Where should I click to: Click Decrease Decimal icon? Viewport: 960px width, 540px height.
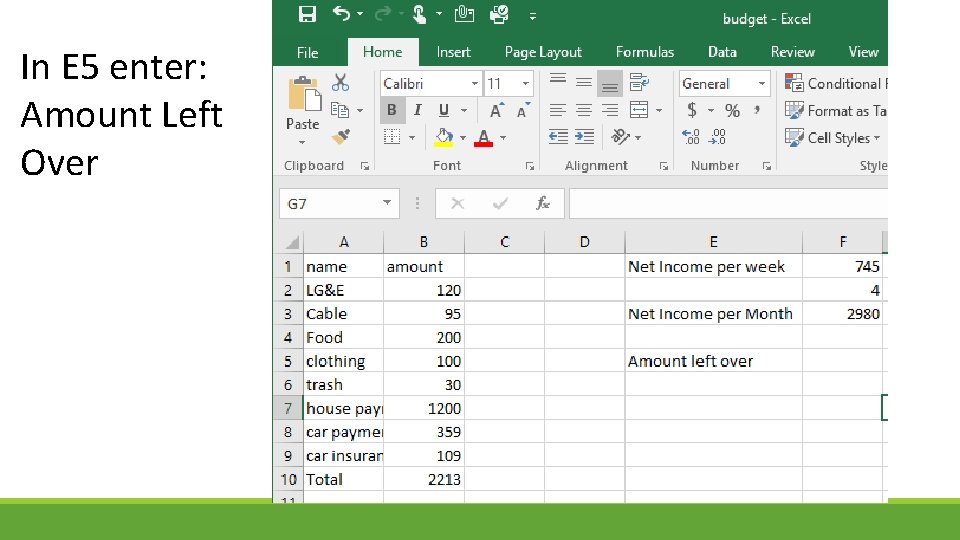point(718,137)
